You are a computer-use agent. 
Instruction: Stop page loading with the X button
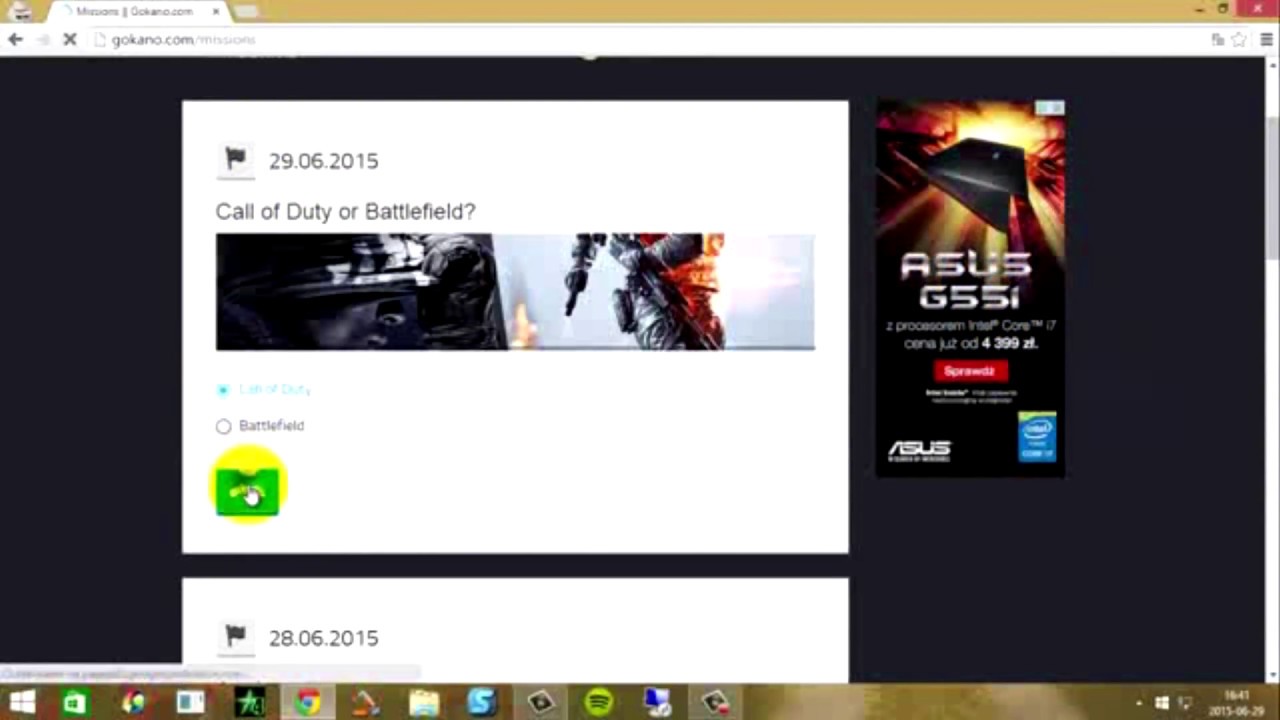pyautogui.click(x=69, y=39)
